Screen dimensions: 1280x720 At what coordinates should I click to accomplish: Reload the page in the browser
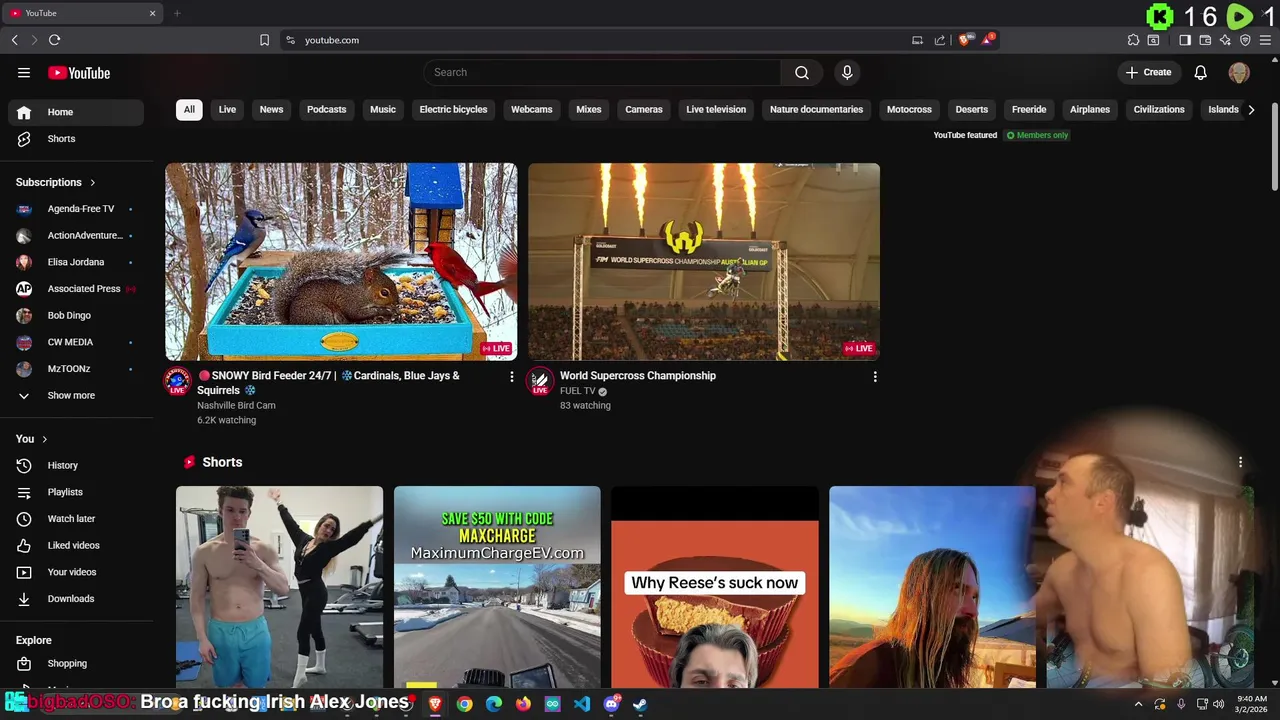pos(54,40)
